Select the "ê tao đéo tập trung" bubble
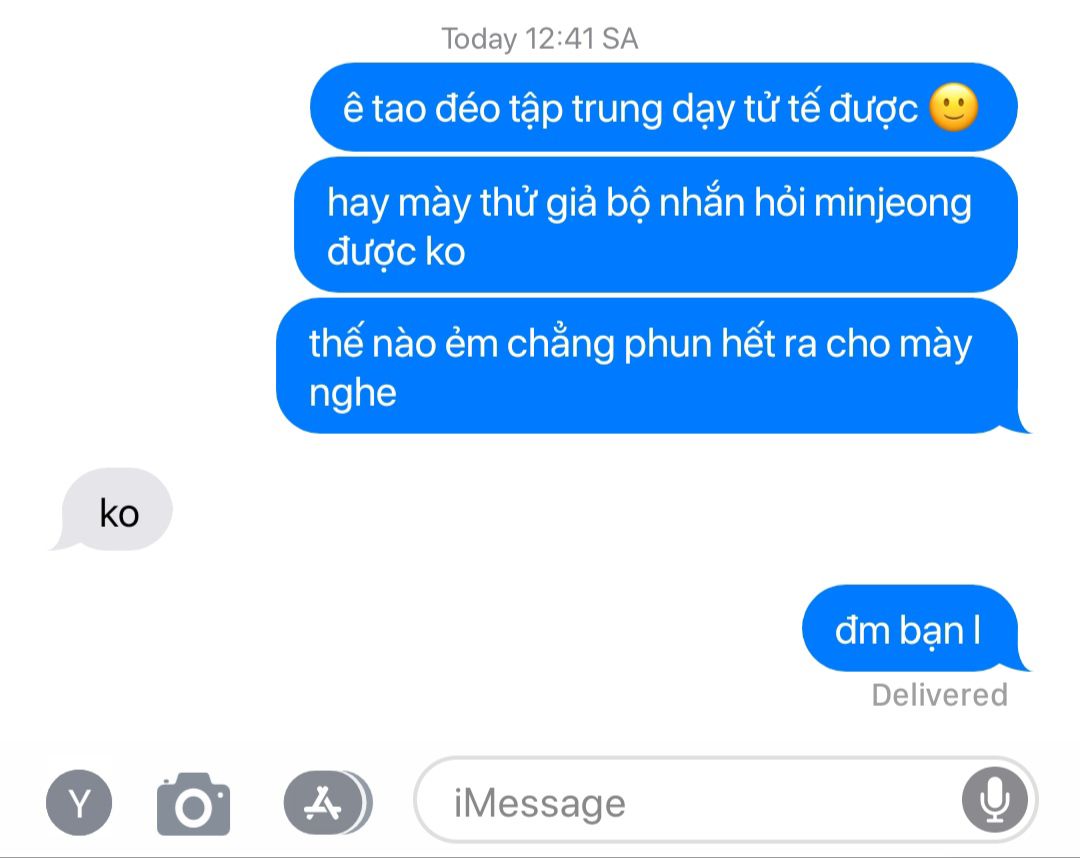This screenshot has height=858, width=1080. pyautogui.click(x=663, y=107)
